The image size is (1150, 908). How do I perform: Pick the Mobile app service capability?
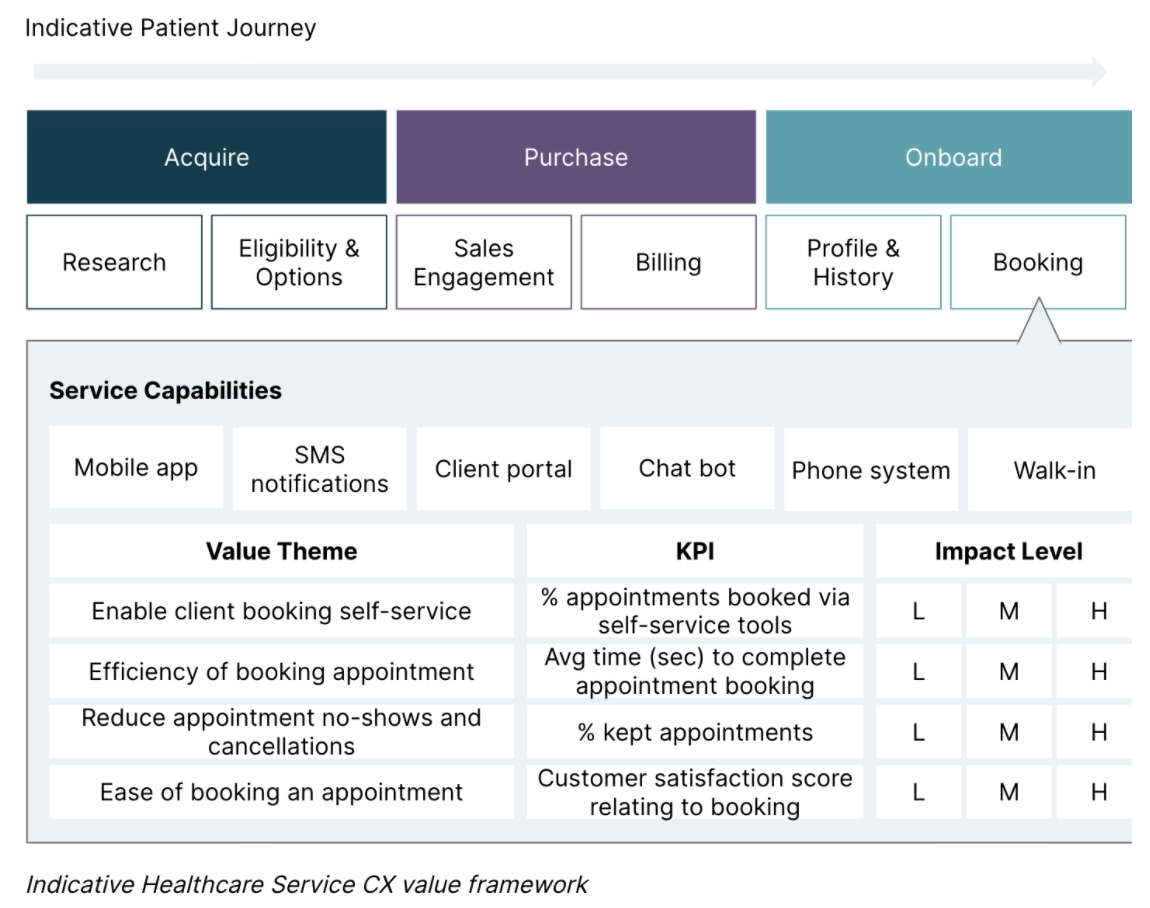(x=136, y=468)
